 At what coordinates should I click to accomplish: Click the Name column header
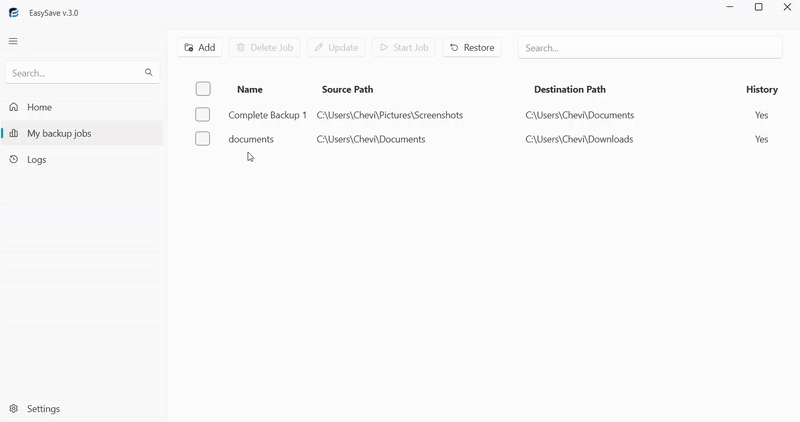[x=249, y=89]
